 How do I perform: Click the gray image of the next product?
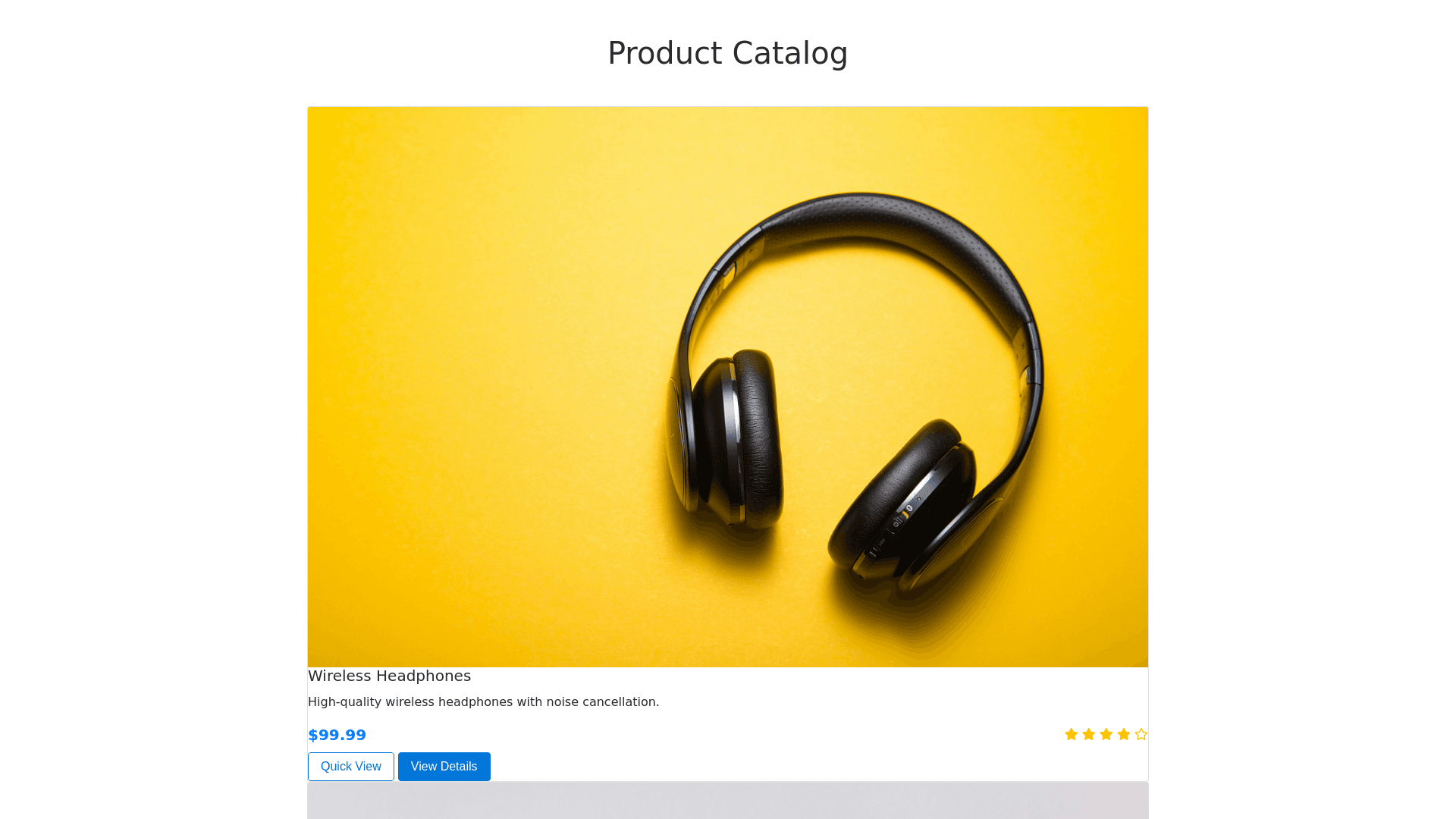point(727,801)
